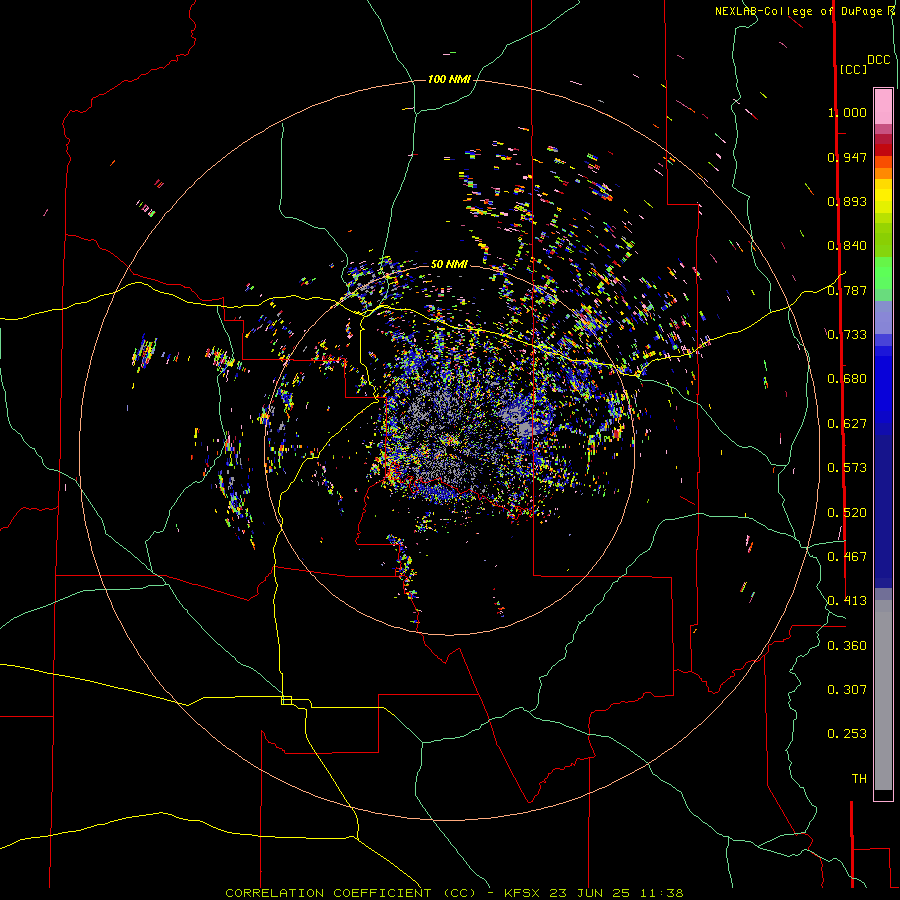The width and height of the screenshot is (900, 900).
Task: Click the 0.413 scale value
Action: tap(847, 601)
